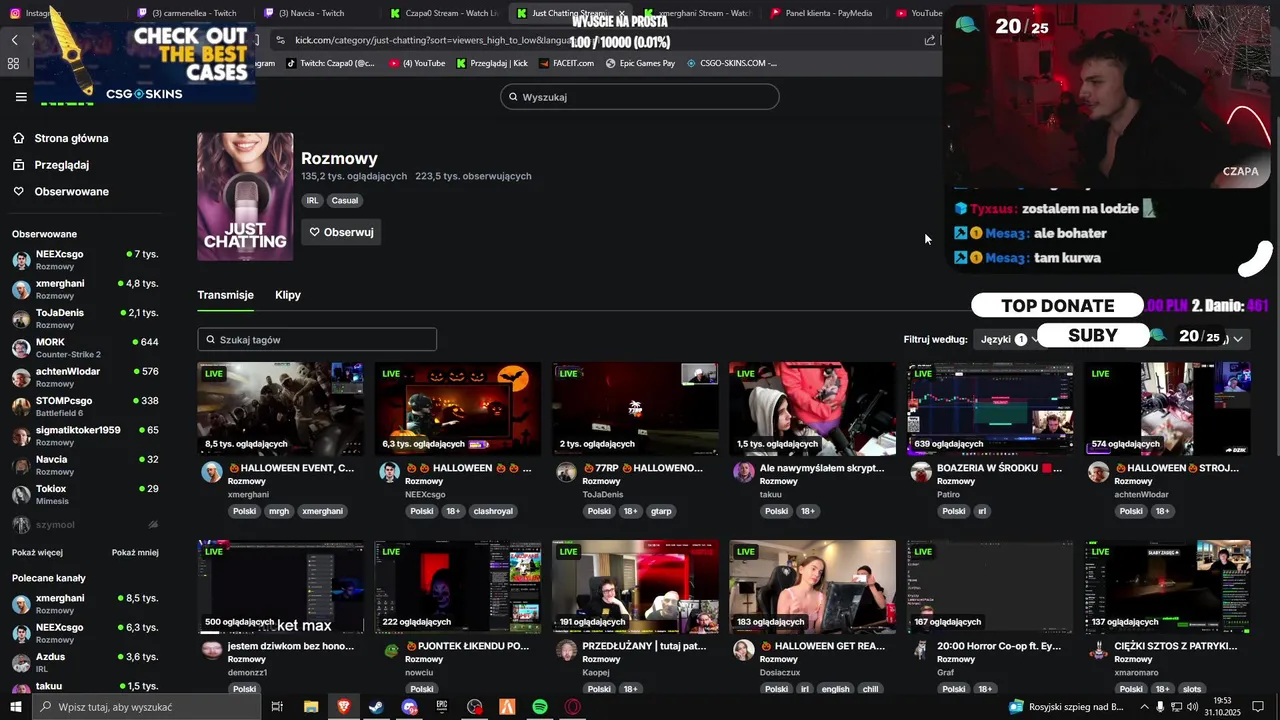Open Opera GX icon on taskbar
This screenshot has width=1280, height=720.
[x=573, y=707]
